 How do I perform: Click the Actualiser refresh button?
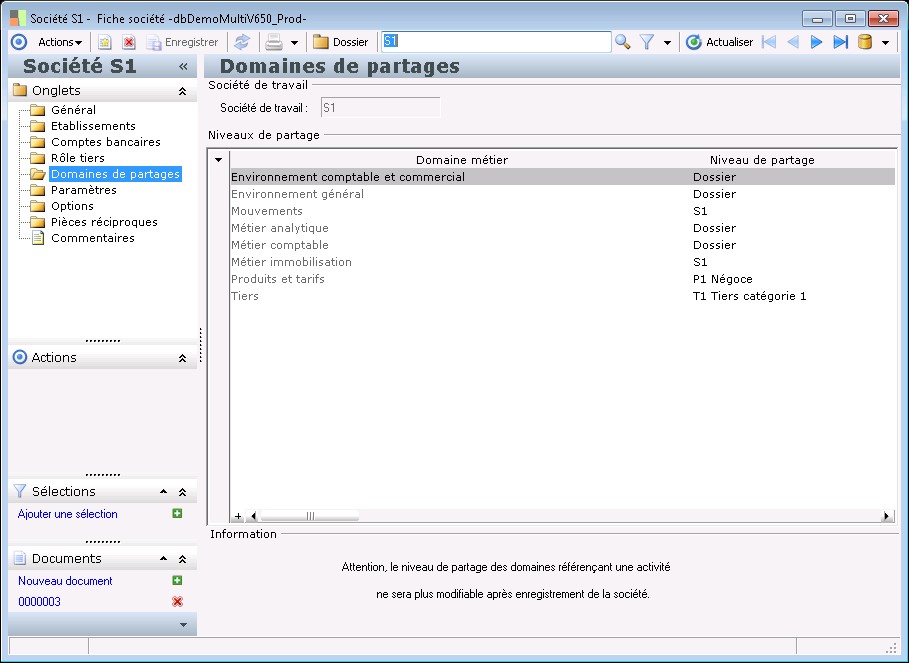(x=720, y=42)
